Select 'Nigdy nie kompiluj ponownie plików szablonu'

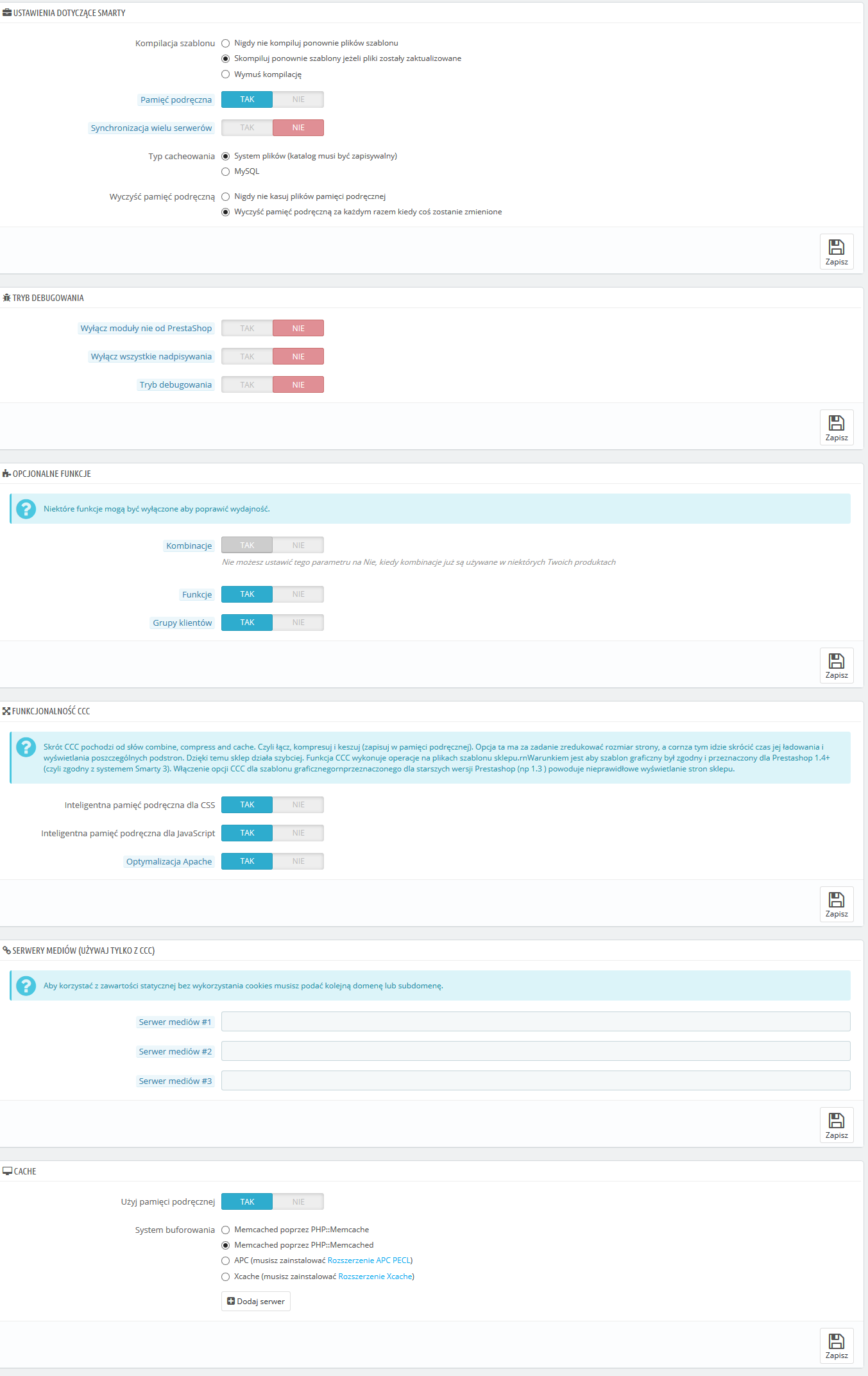click(225, 44)
